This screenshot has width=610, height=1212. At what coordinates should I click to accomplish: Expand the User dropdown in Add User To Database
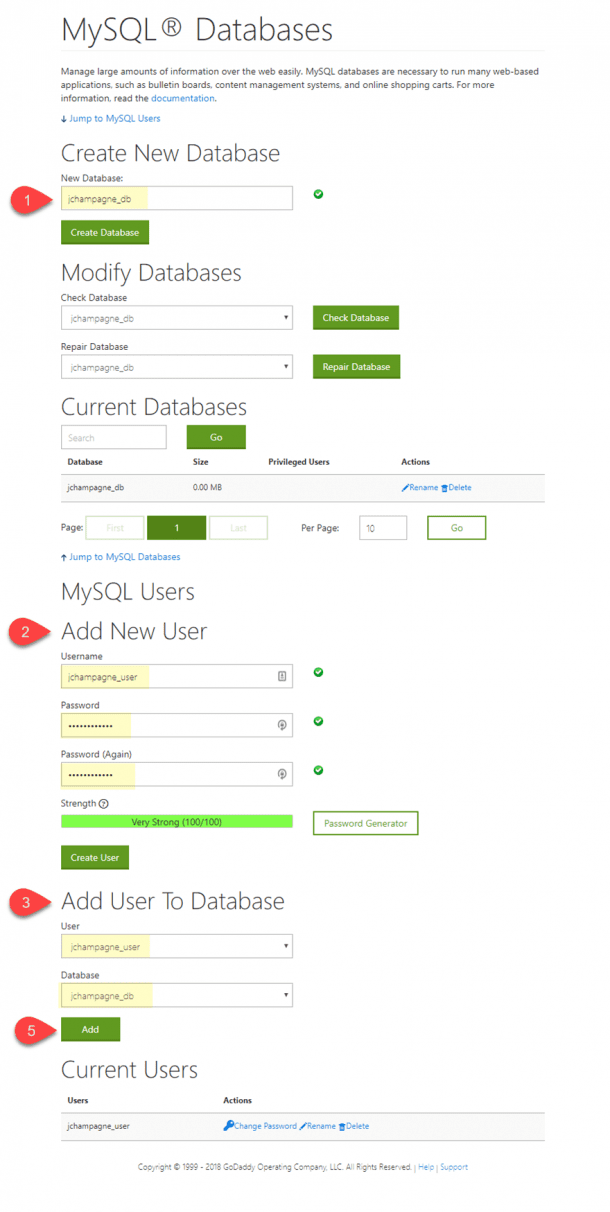click(177, 946)
